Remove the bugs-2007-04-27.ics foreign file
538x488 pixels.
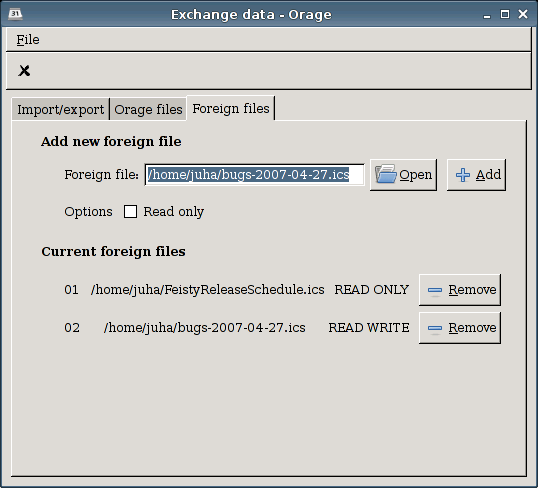(460, 328)
